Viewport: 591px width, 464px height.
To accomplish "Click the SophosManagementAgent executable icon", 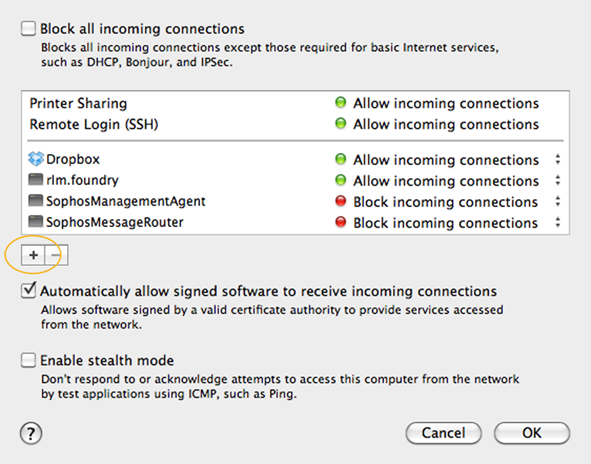I will (x=36, y=201).
